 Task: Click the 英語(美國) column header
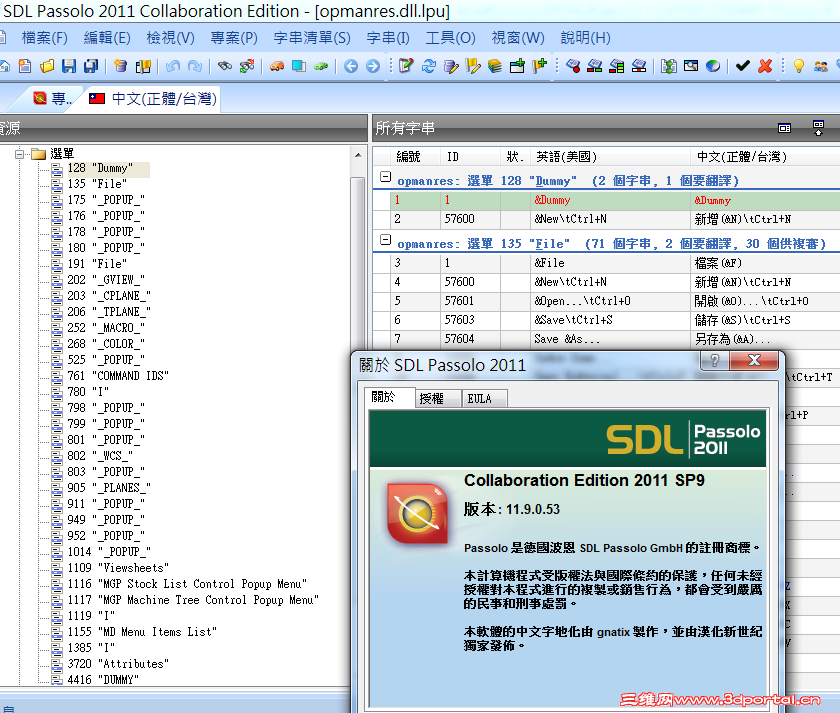610,156
